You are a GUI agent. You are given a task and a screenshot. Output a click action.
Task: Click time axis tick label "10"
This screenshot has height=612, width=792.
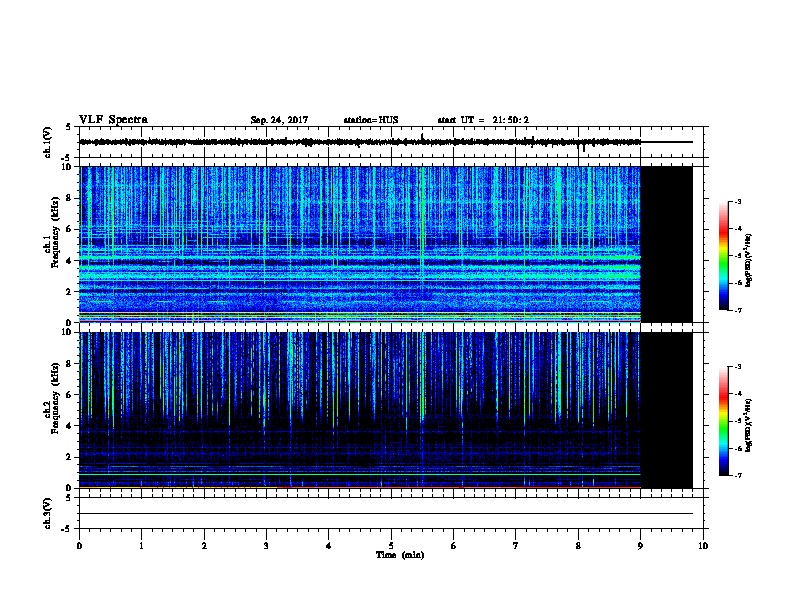click(703, 545)
